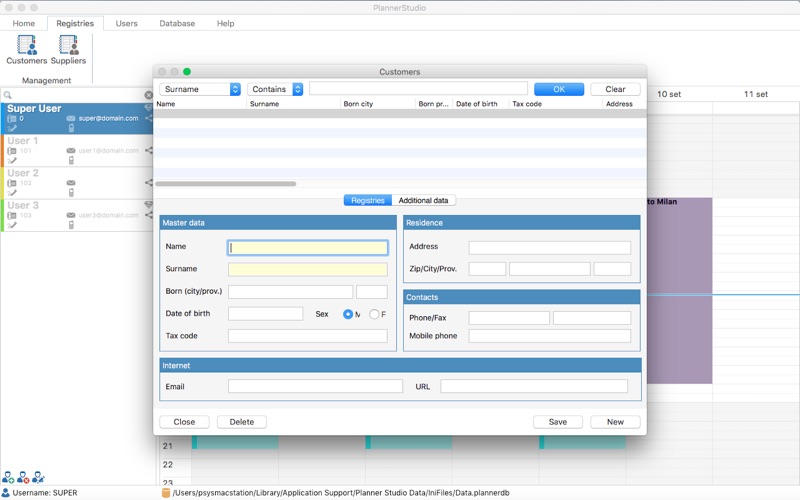Clear the user search box
The height and width of the screenshot is (500, 800).
[x=148, y=95]
